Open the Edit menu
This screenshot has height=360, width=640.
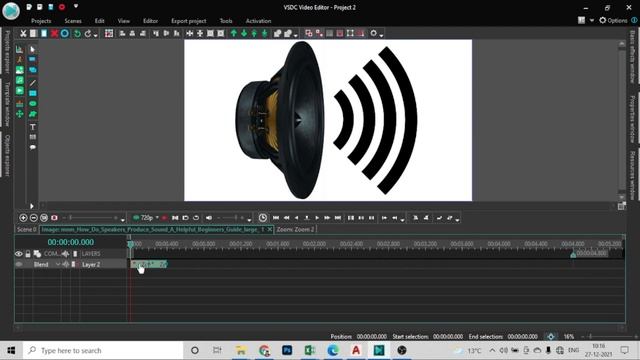[x=100, y=21]
